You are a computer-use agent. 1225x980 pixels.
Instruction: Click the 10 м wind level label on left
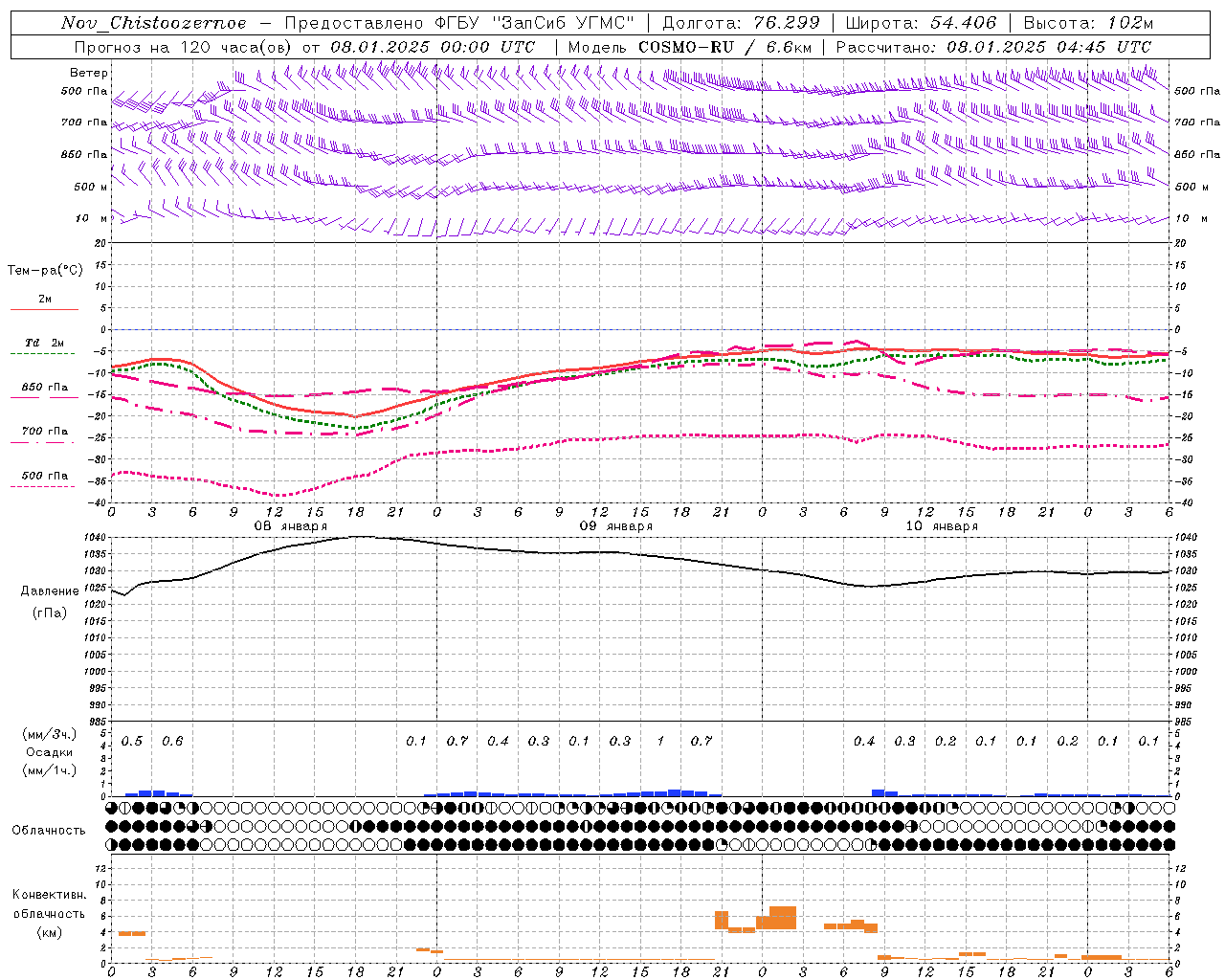point(91,219)
